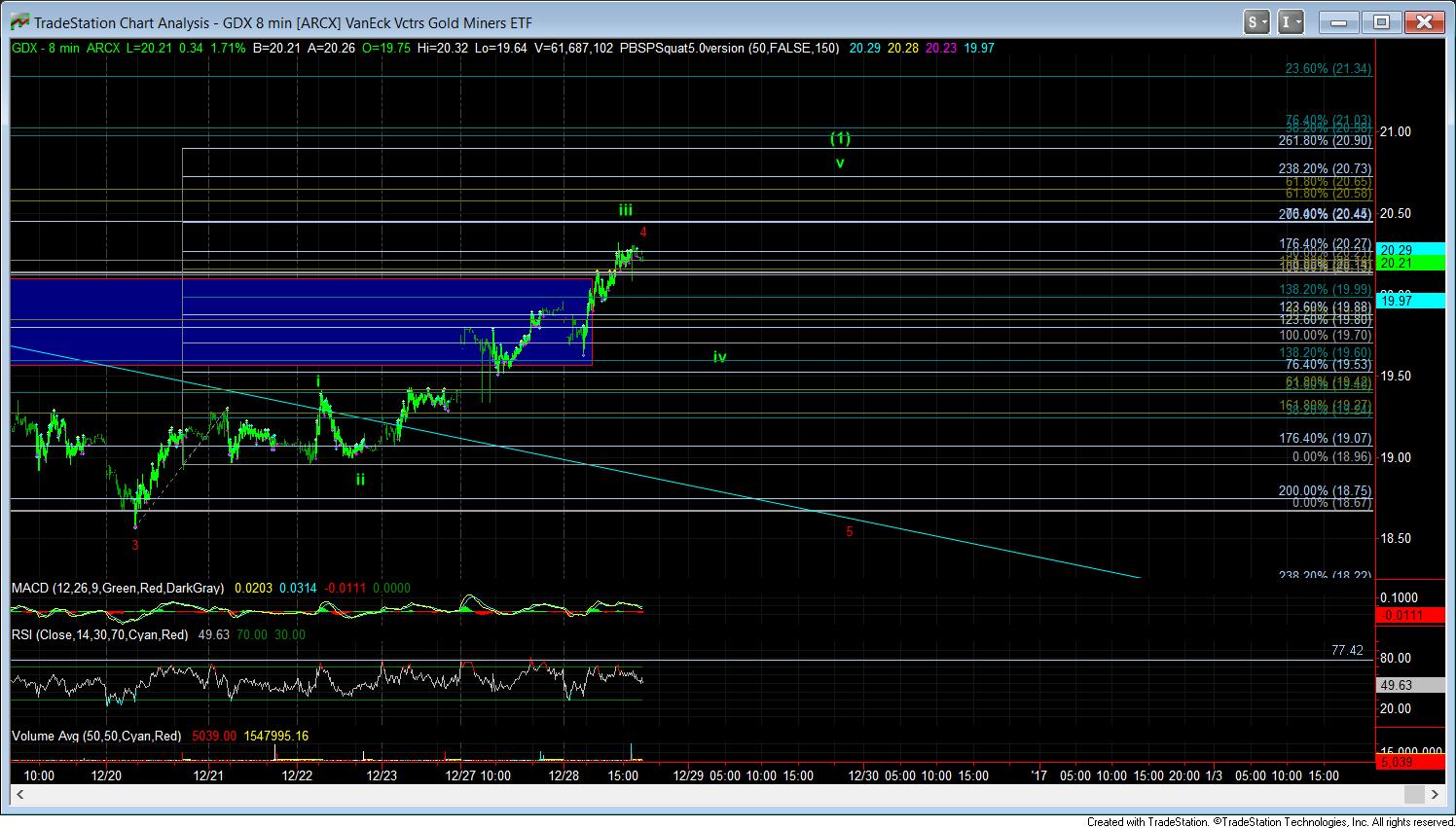Image resolution: width=1456 pixels, height=828 pixels.
Task: Click the 0.00% (18.96) Fibonacci level label
Action: point(1331,456)
